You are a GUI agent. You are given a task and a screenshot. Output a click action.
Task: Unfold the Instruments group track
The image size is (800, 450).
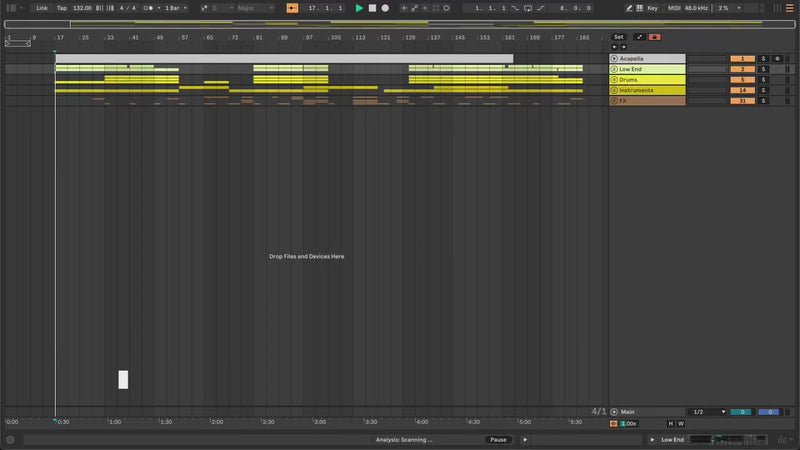[x=614, y=90]
